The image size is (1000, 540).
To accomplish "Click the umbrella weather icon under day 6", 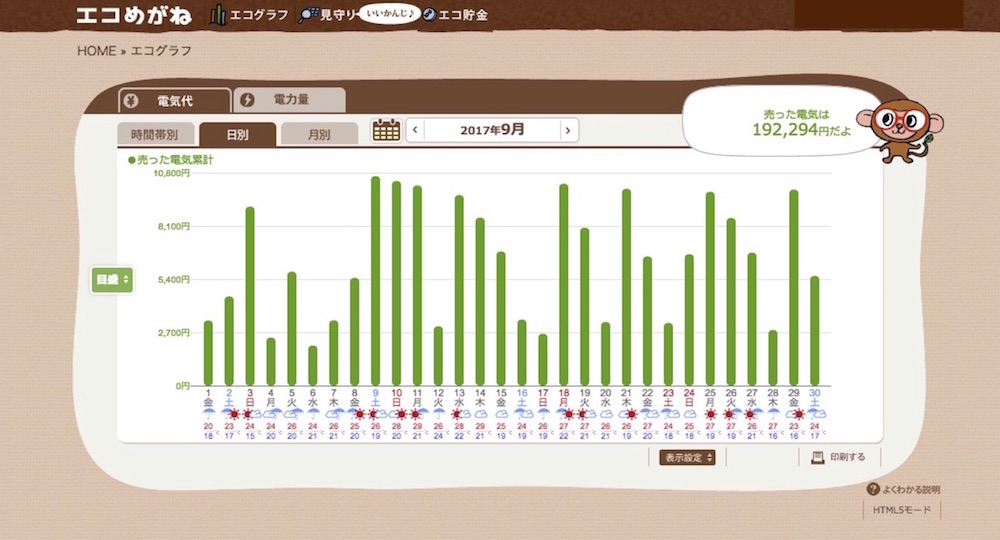I will pyautogui.click(x=312, y=414).
